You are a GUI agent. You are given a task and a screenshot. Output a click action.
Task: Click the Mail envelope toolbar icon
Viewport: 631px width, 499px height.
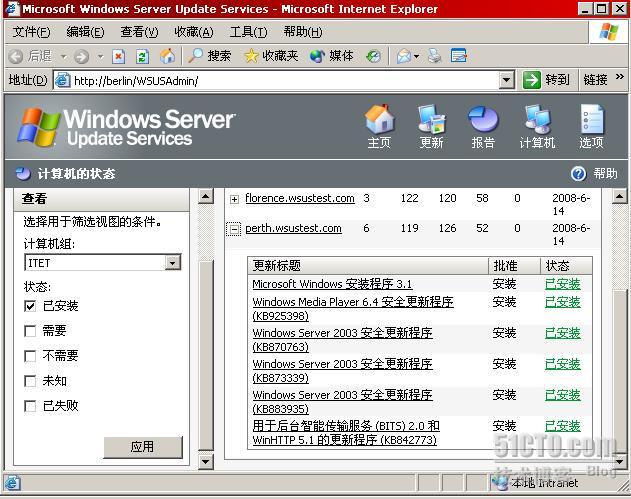403,56
